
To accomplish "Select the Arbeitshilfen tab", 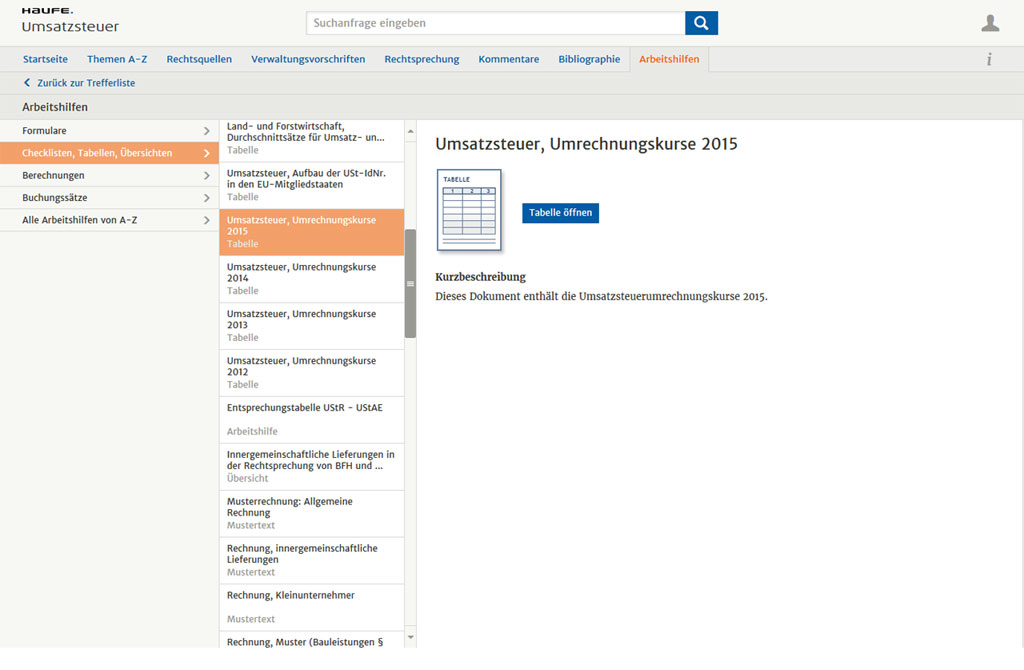I will (x=669, y=59).
